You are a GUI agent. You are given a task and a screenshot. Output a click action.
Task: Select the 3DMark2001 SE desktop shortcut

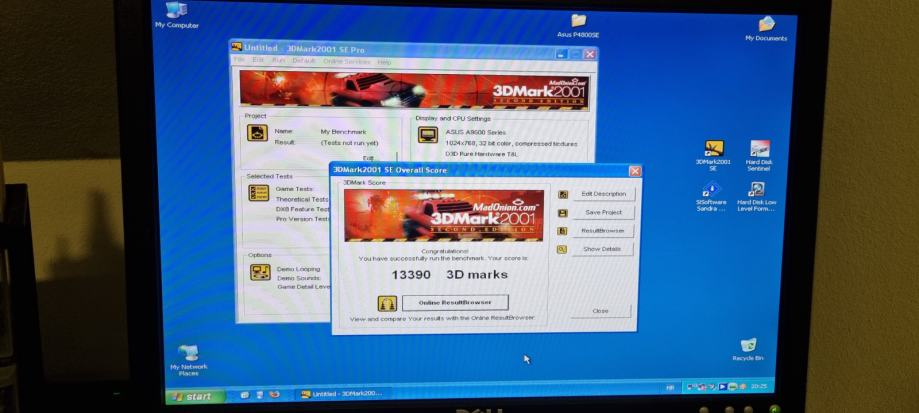[x=713, y=155]
